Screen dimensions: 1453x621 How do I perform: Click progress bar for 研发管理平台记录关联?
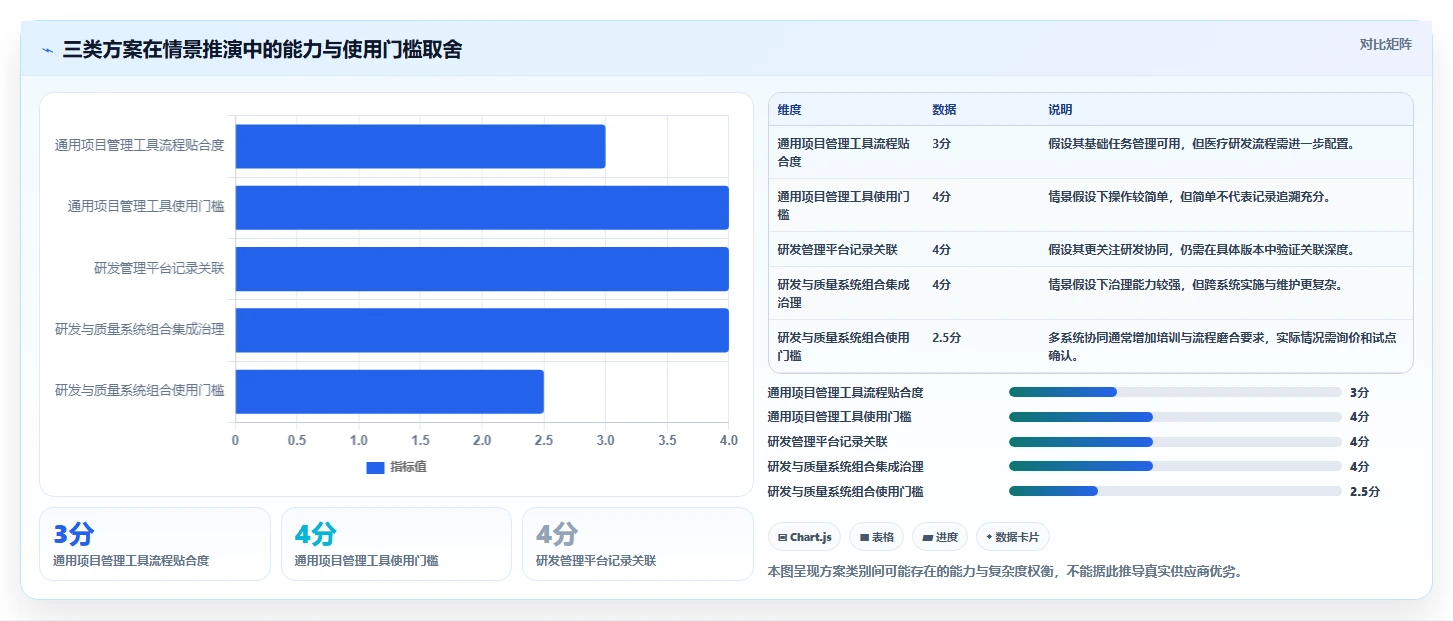1175,442
